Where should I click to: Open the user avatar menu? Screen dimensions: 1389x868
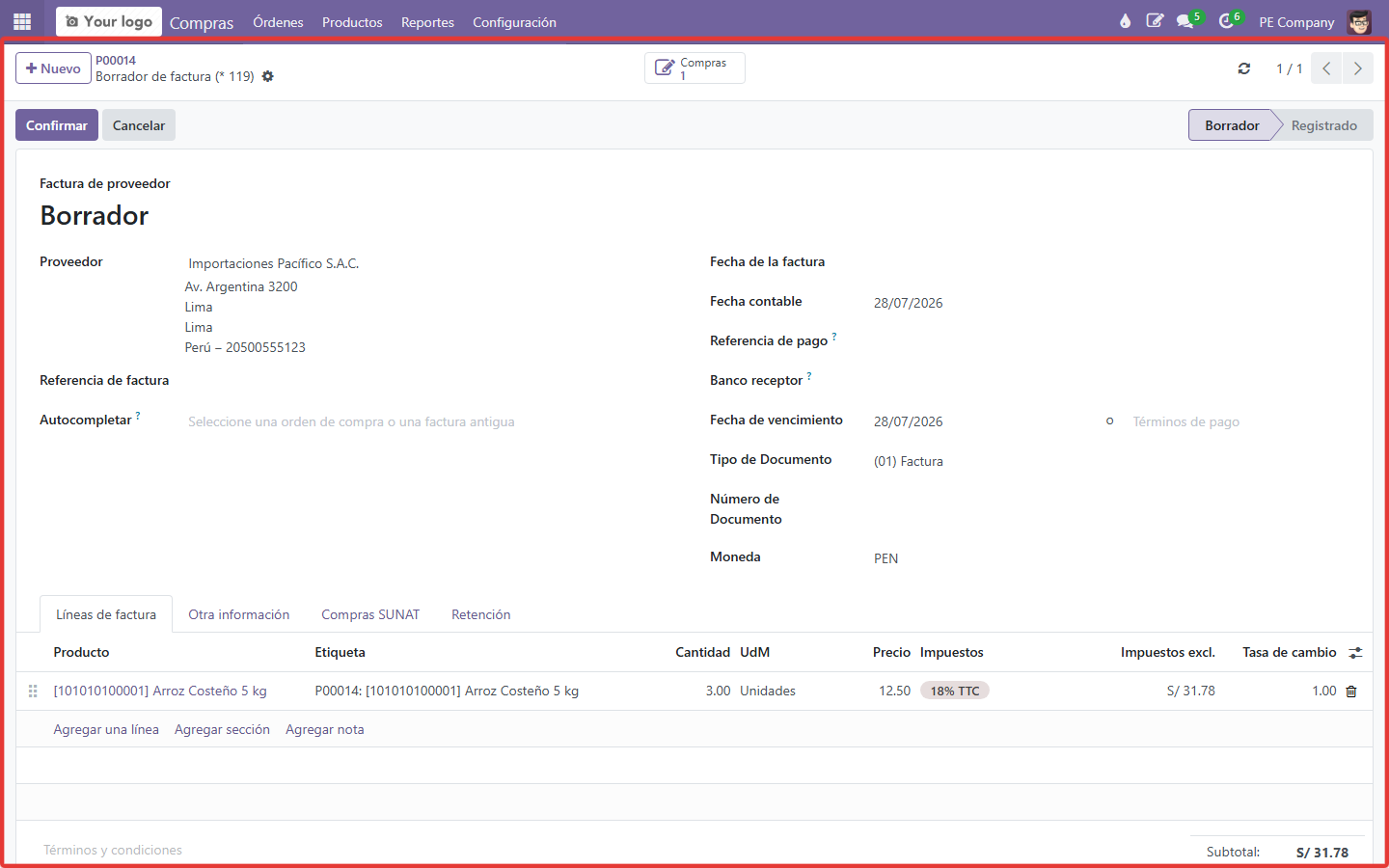(x=1359, y=21)
